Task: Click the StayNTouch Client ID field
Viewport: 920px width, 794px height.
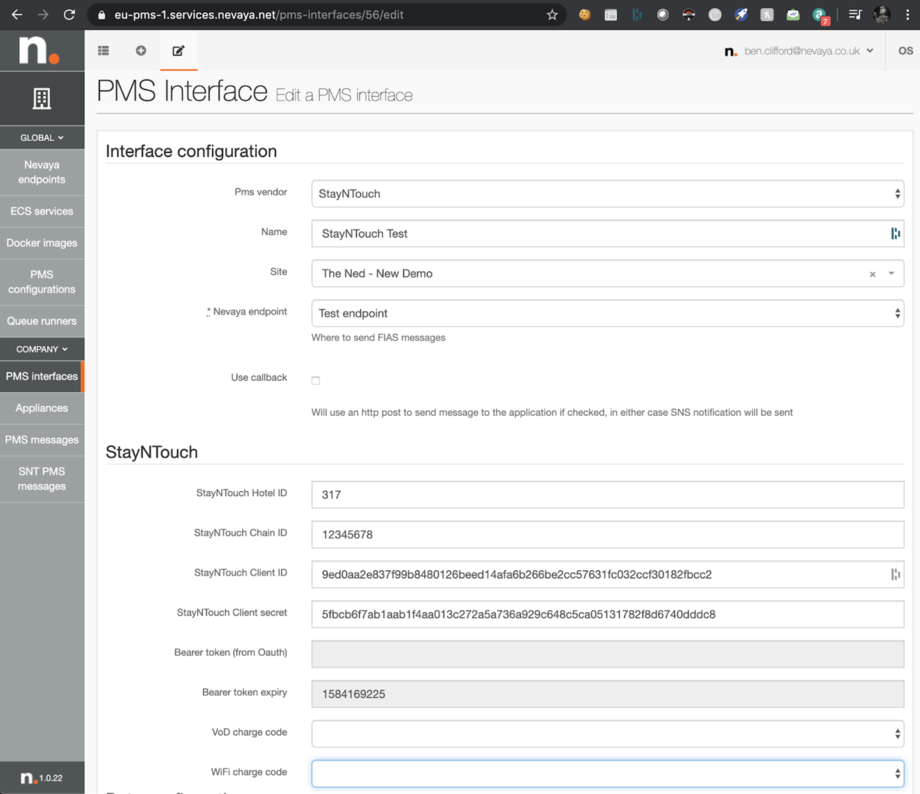Action: 607,575
